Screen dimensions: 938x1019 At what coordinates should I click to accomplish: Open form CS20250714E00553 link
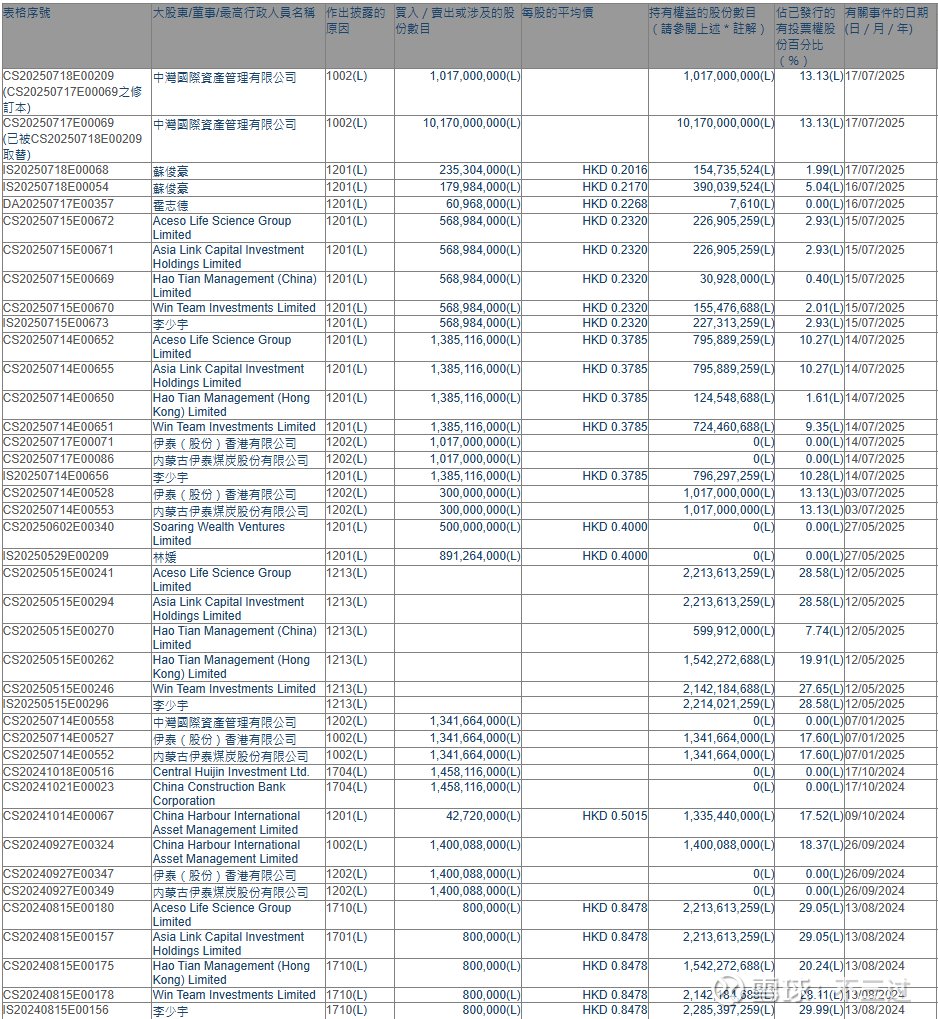pyautogui.click(x=59, y=510)
